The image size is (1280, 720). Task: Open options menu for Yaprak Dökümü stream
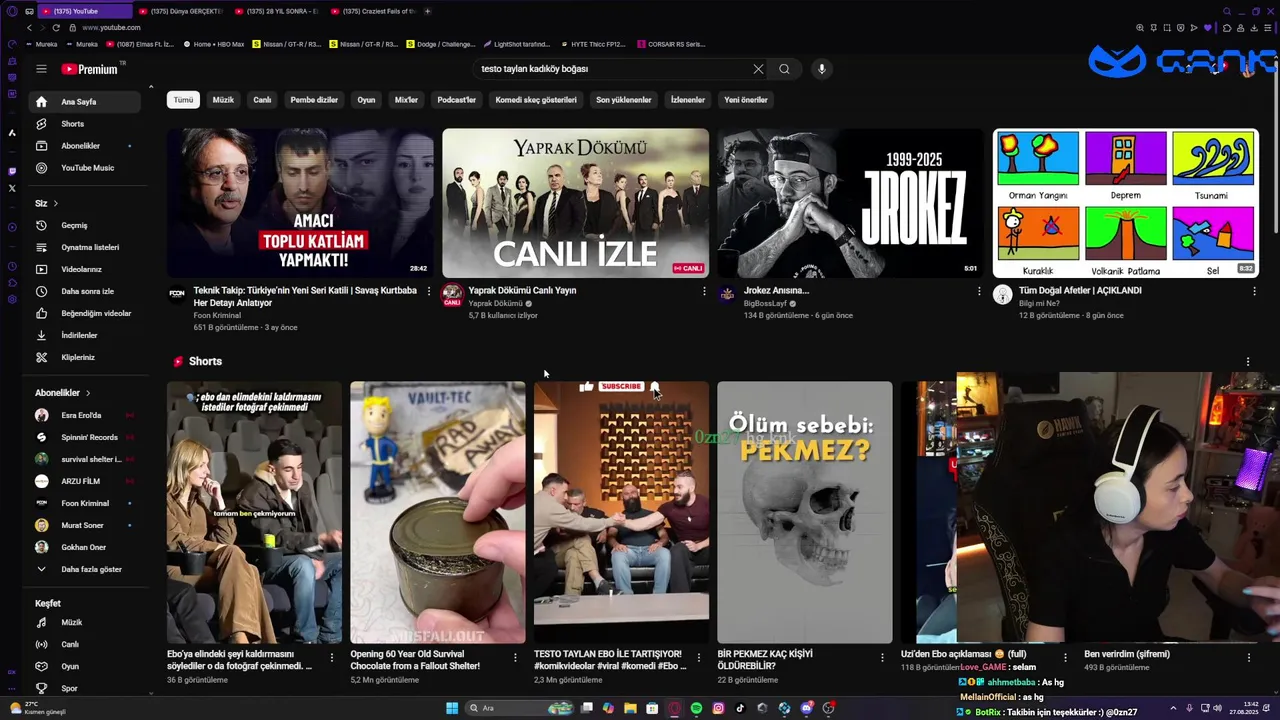pyautogui.click(x=704, y=291)
